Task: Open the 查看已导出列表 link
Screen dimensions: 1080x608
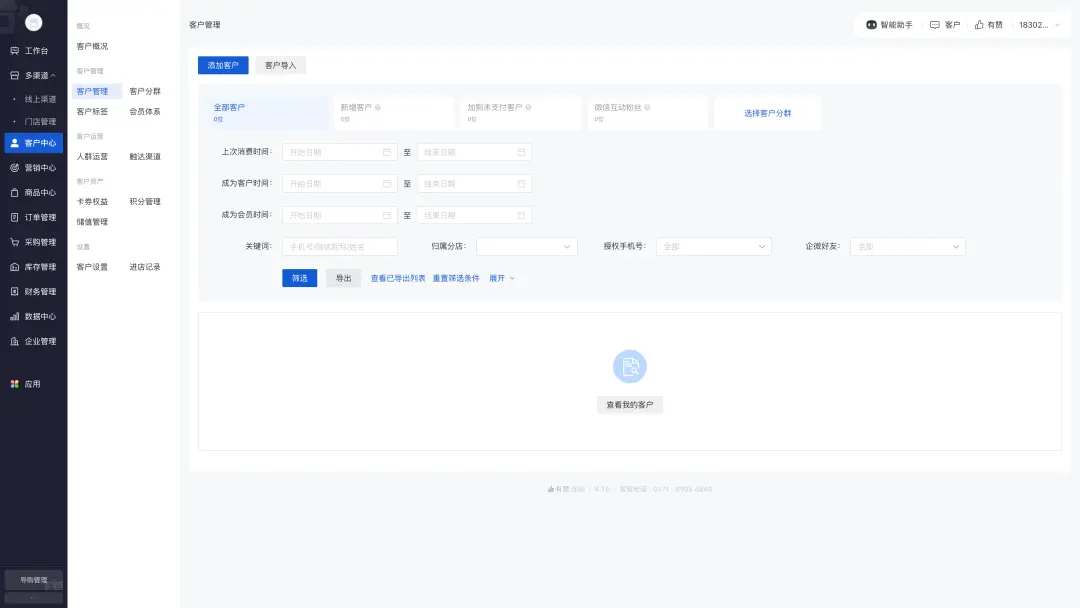Action: click(x=398, y=278)
